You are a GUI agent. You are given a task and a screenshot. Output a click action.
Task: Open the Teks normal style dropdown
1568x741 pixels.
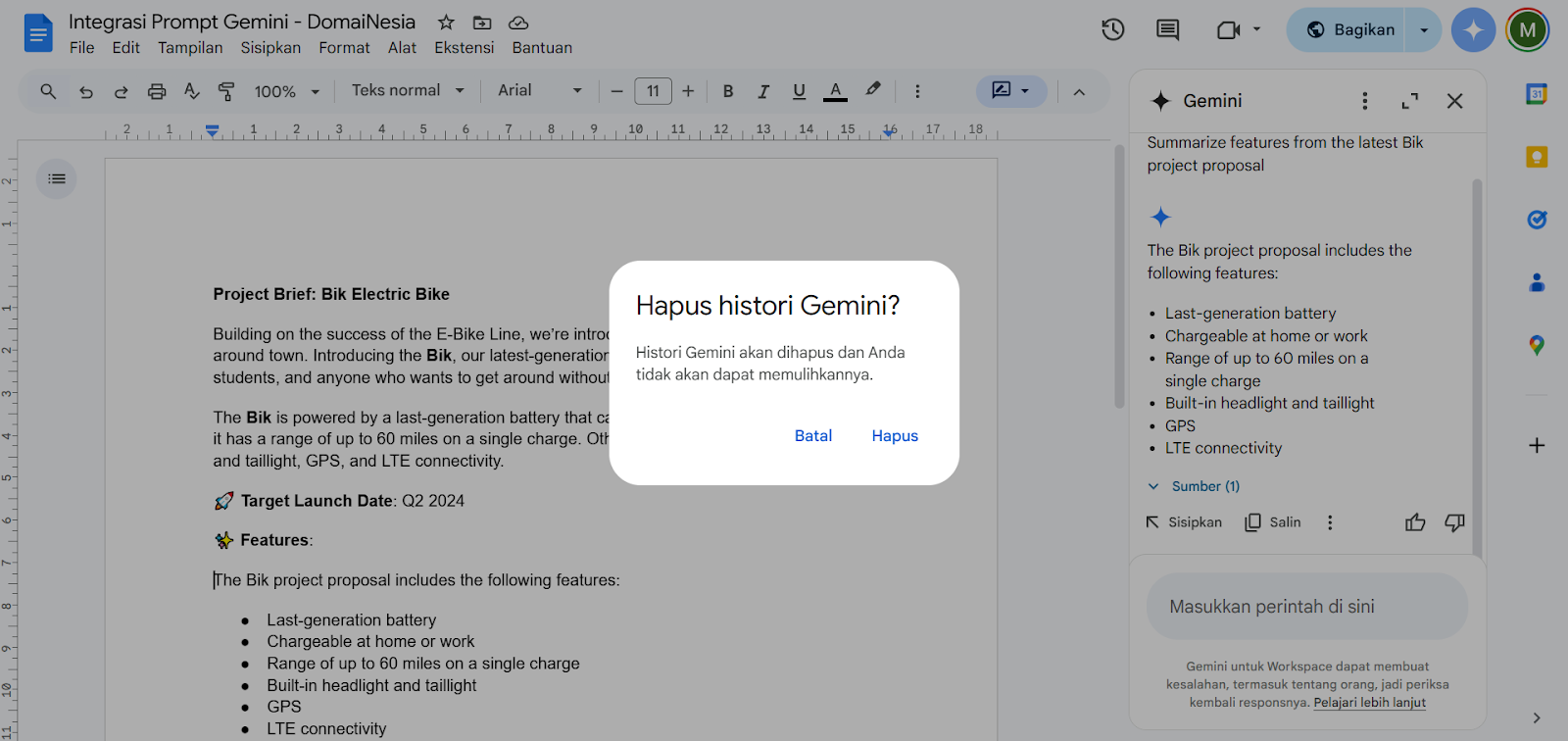click(407, 90)
